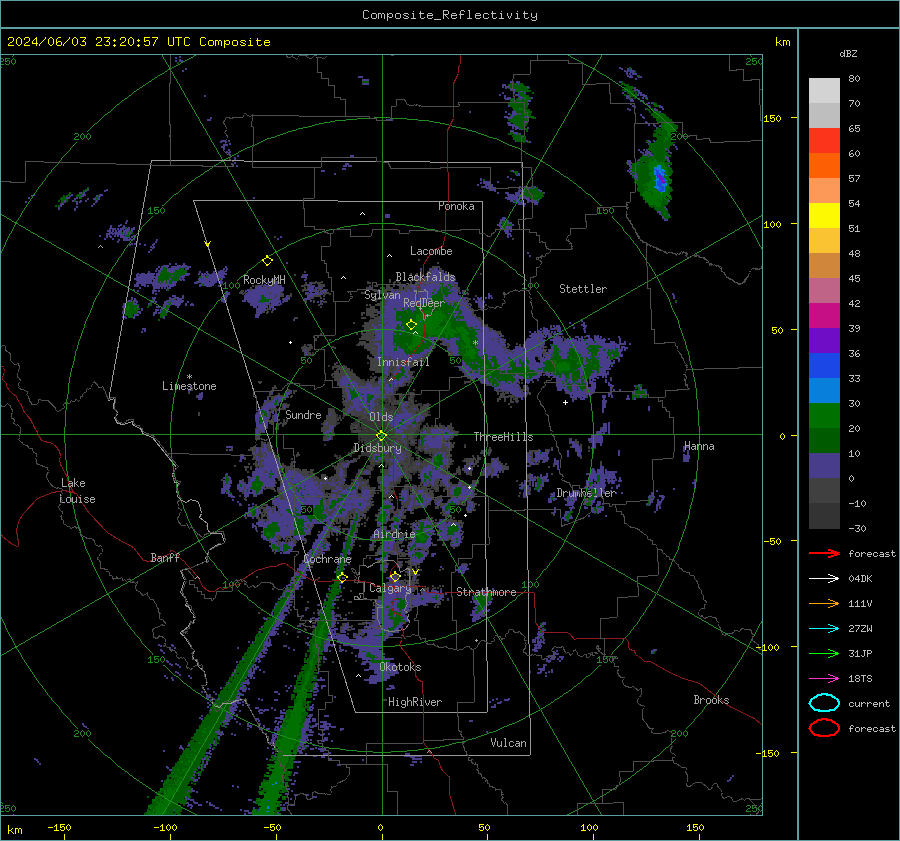900x841 pixels.
Task: Select the HighRiver label
Action: (415, 702)
